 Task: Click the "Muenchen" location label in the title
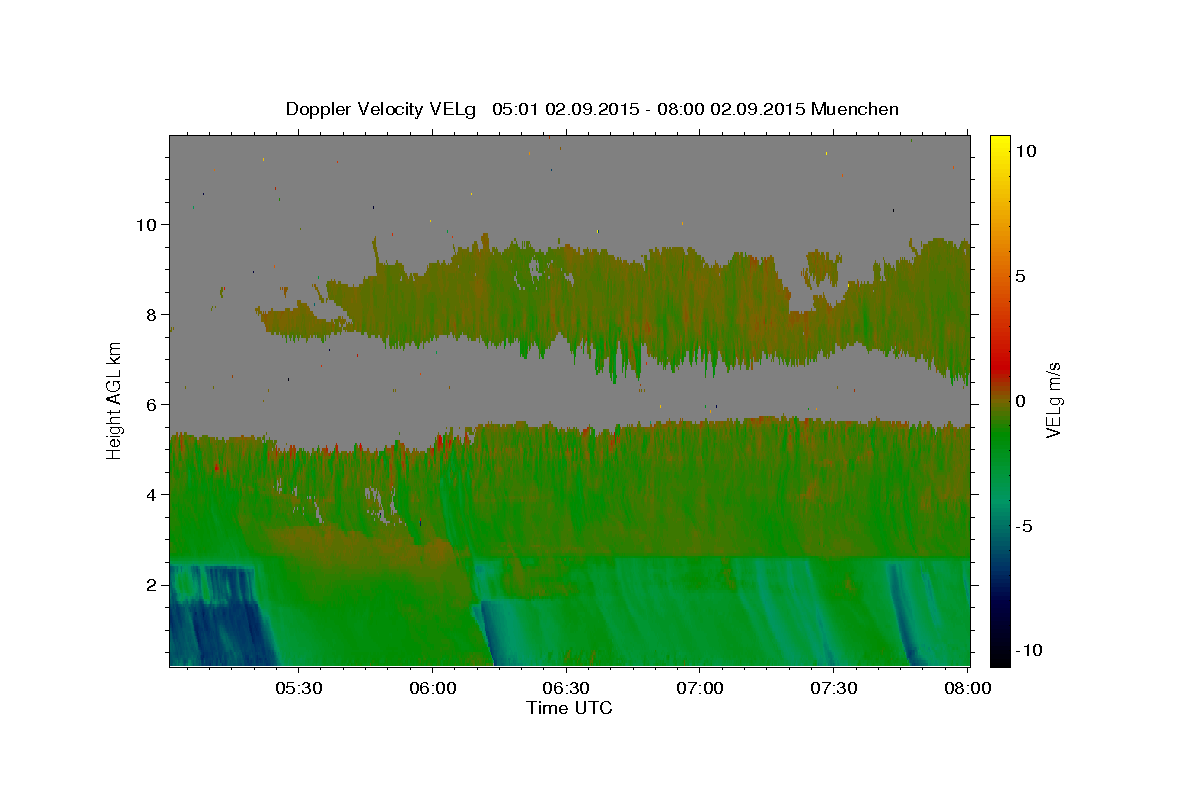[x=856, y=109]
